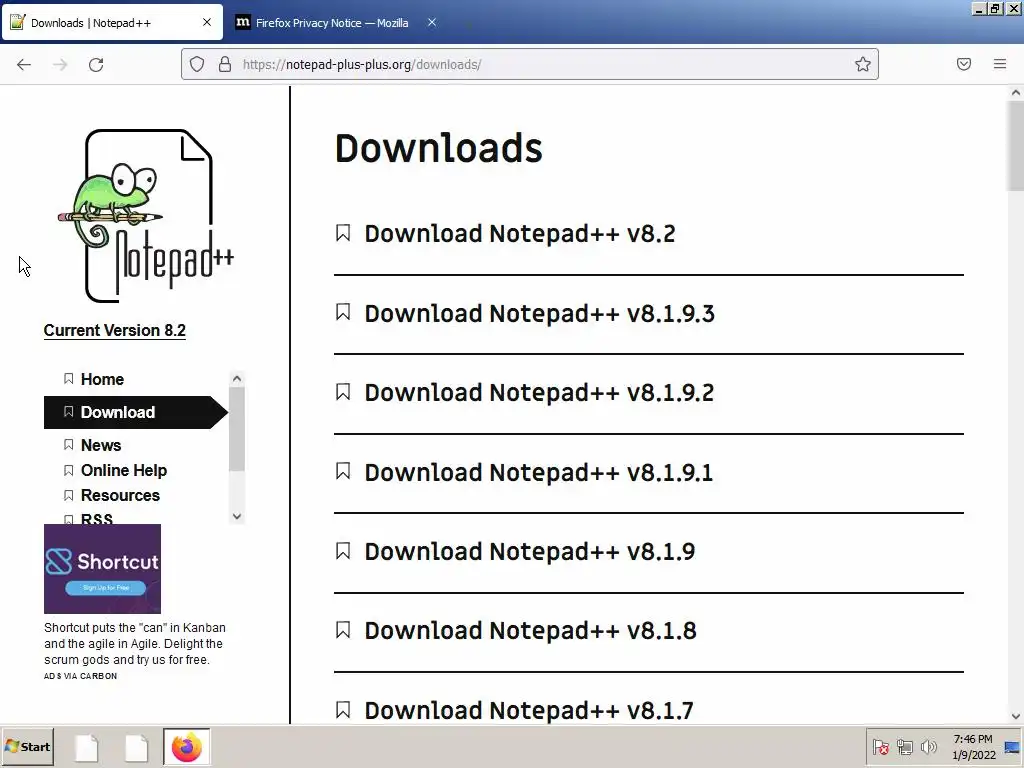Screen dimensions: 1024x768
Task: Click the sidebar menu scrollbar thumb
Action: click(x=237, y=428)
